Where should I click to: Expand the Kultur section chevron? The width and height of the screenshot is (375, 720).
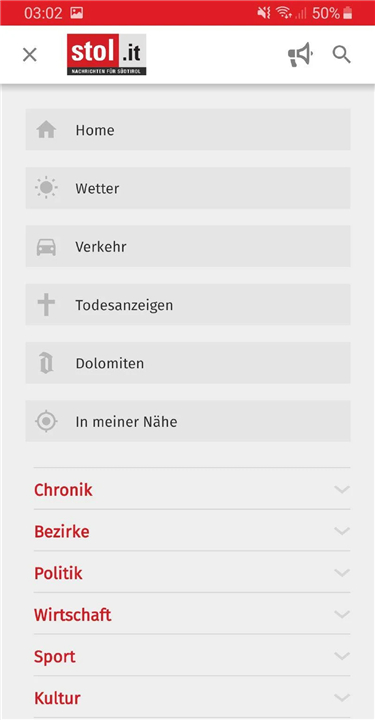[x=342, y=698]
